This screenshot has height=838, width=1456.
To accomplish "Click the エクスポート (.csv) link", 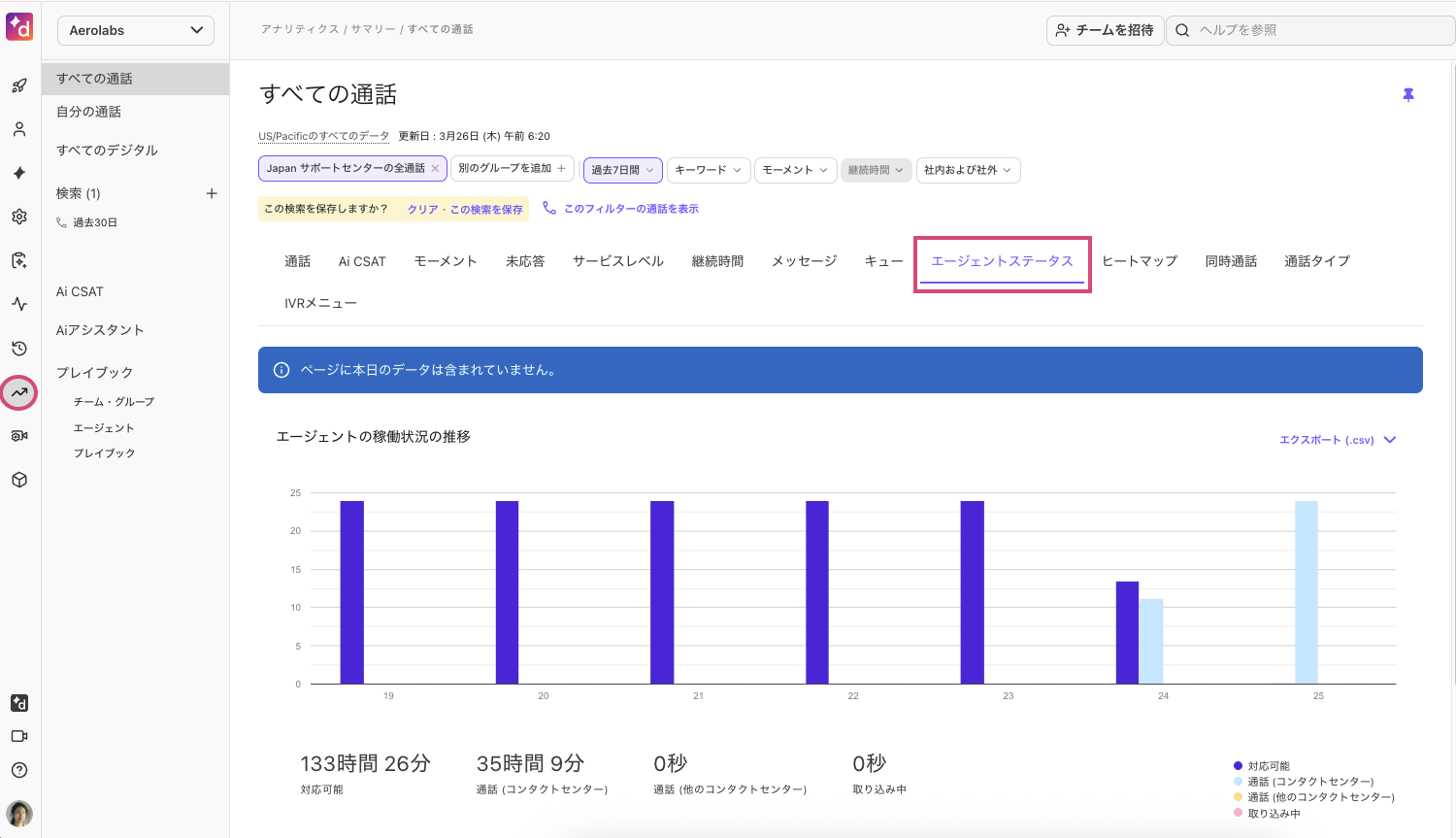I will (x=1326, y=439).
